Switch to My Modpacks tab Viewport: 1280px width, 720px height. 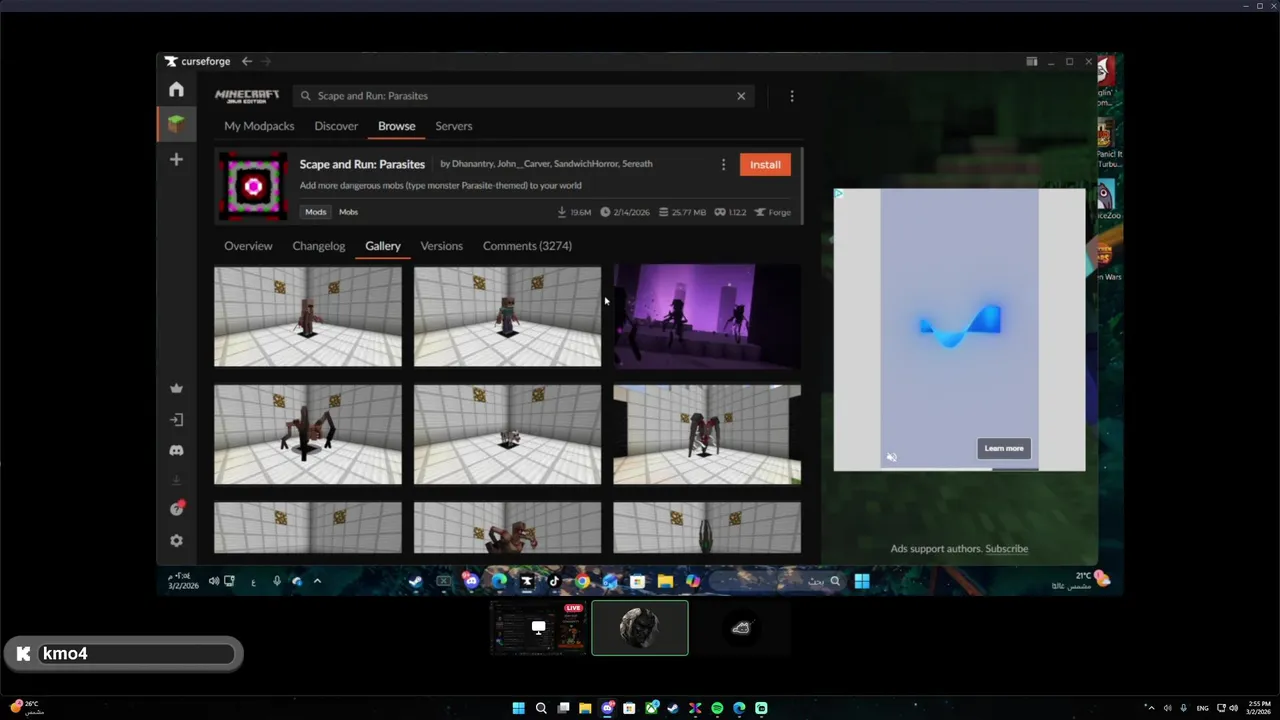[x=259, y=126]
